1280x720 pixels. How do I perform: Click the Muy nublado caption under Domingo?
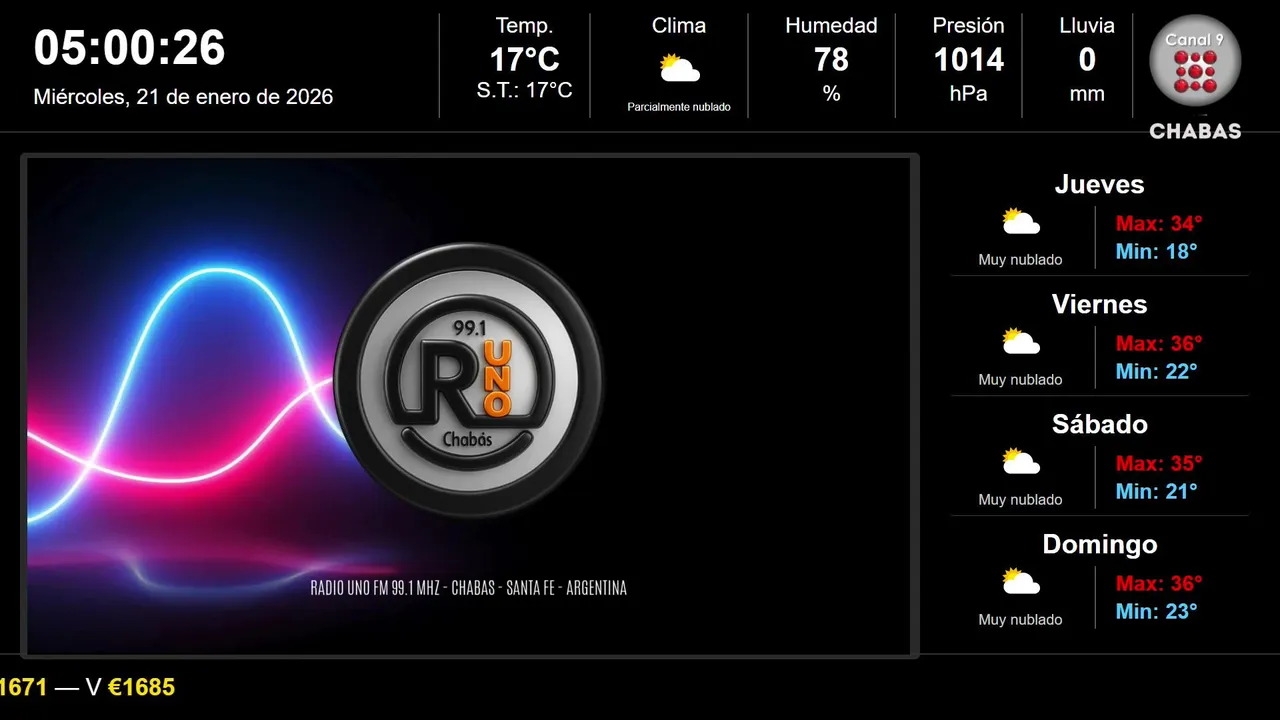[x=1020, y=620]
